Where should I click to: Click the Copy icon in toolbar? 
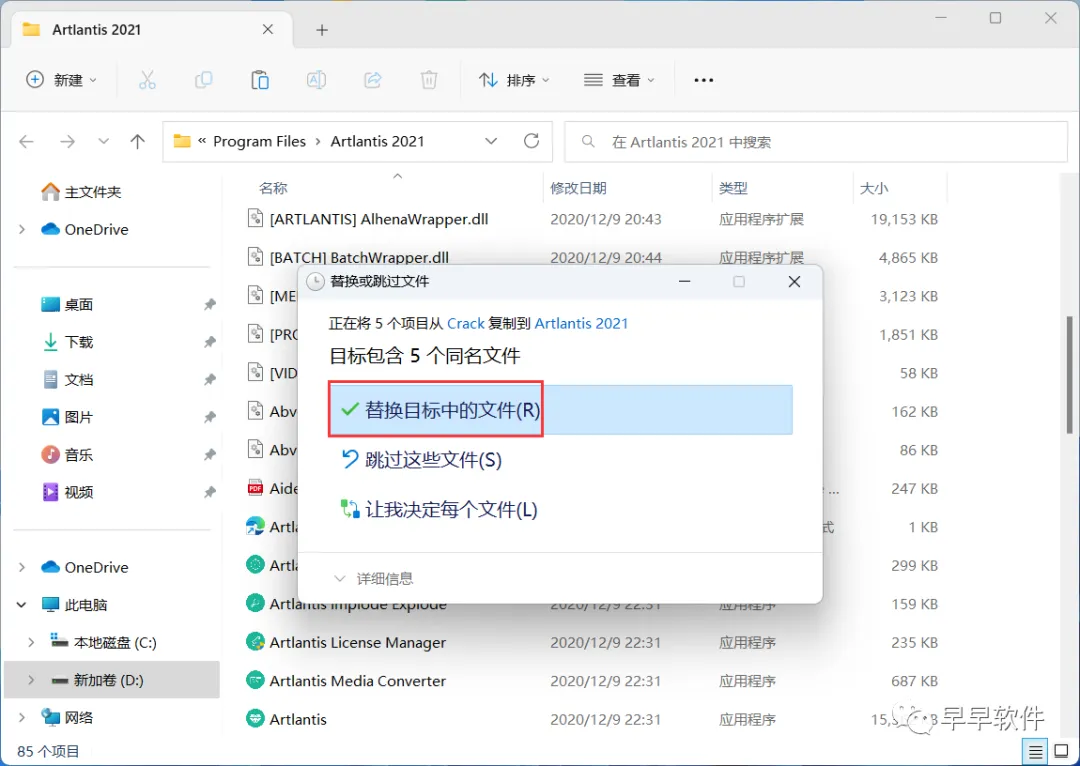click(203, 80)
